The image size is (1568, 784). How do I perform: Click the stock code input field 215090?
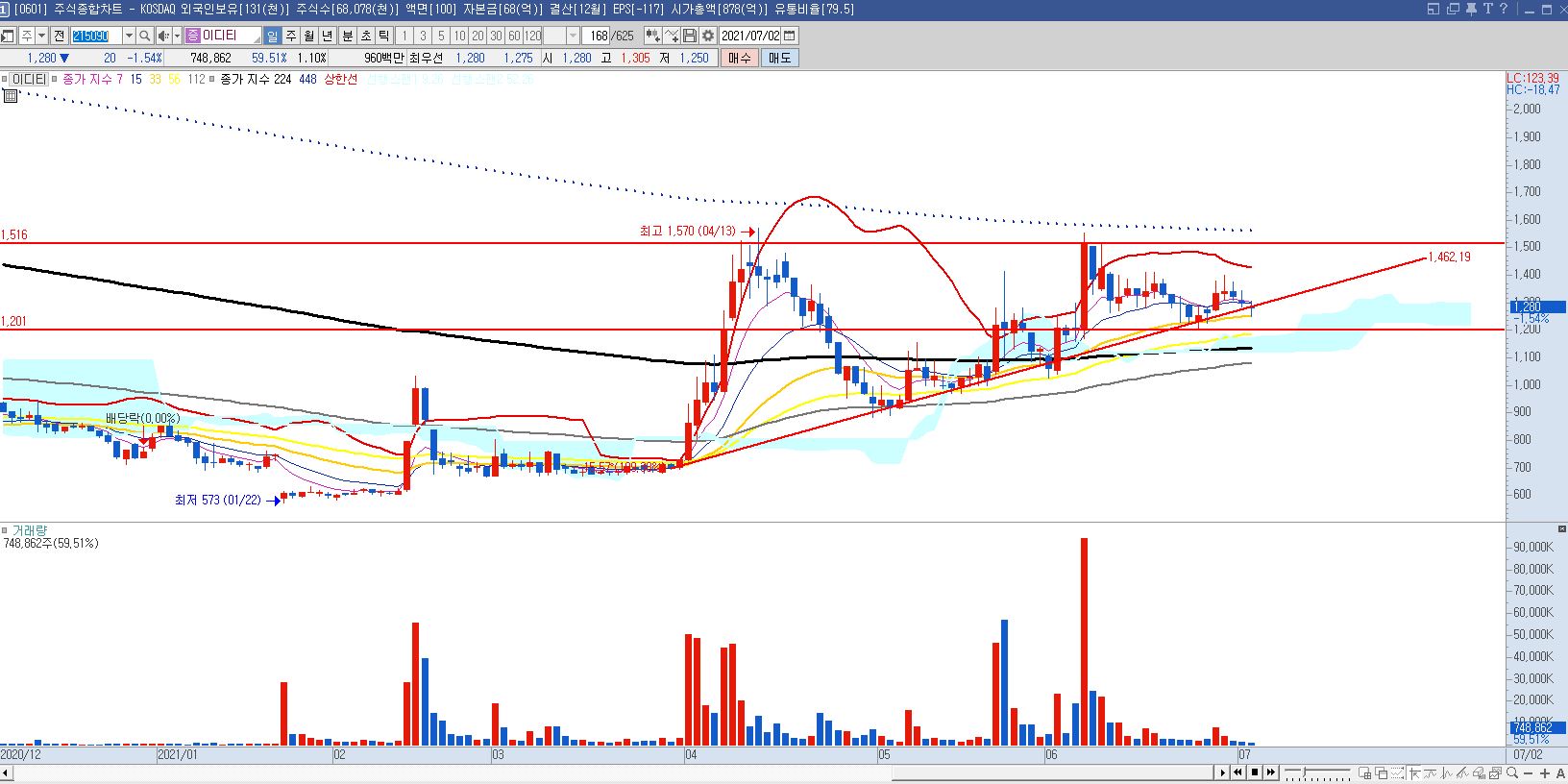click(97, 36)
